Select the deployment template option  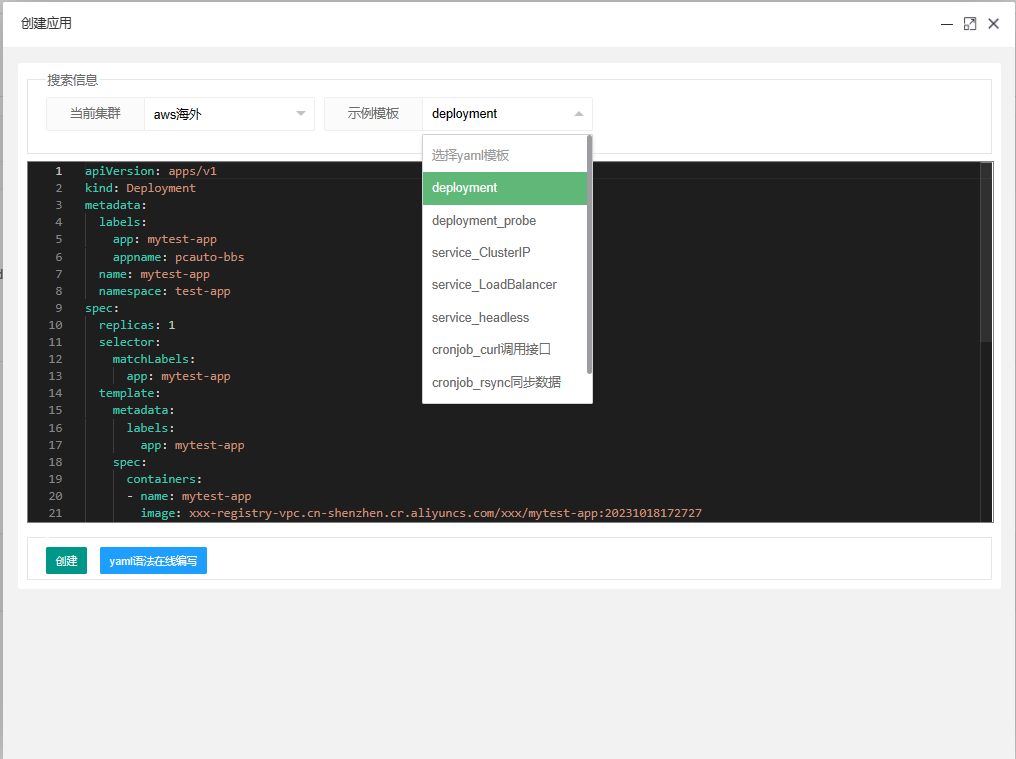tap(505, 188)
